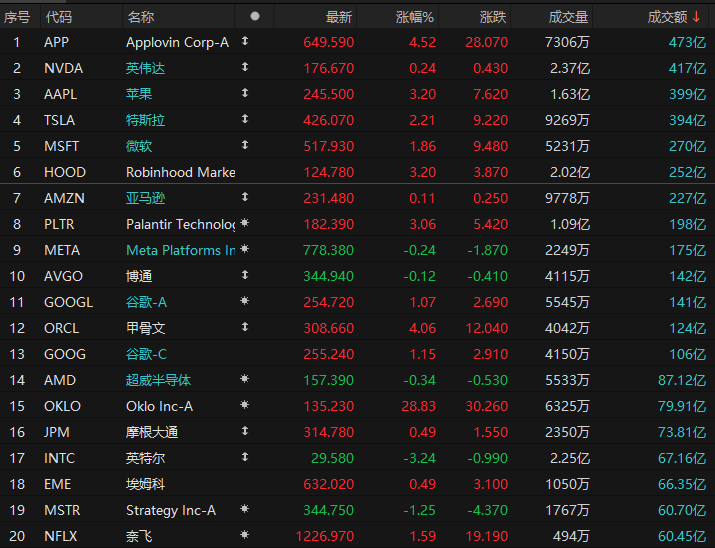The image size is (715, 548).
Task: Sort by the 最新 price column header
Action: click(x=339, y=17)
